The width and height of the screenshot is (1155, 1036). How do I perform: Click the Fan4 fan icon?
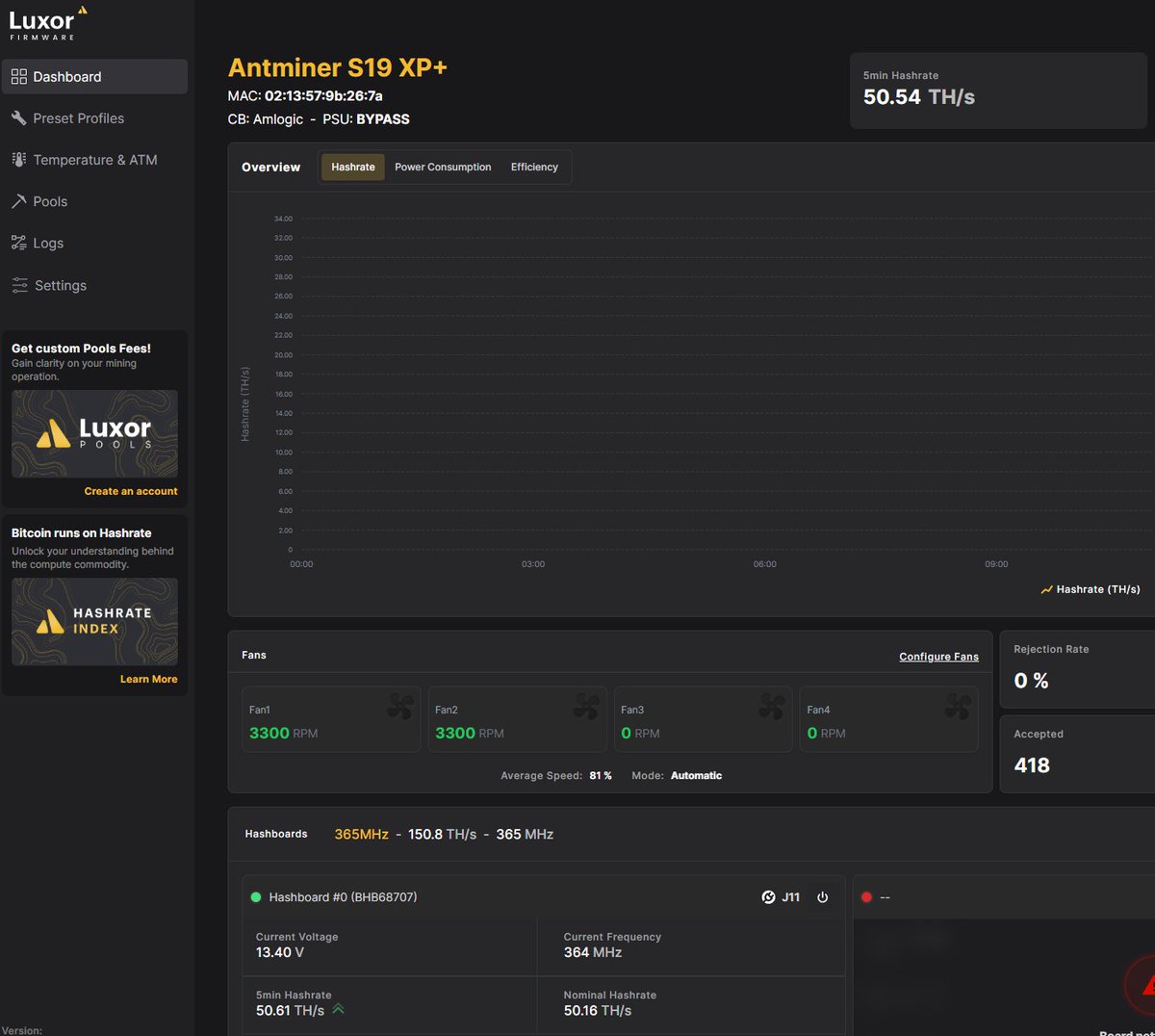[958, 707]
